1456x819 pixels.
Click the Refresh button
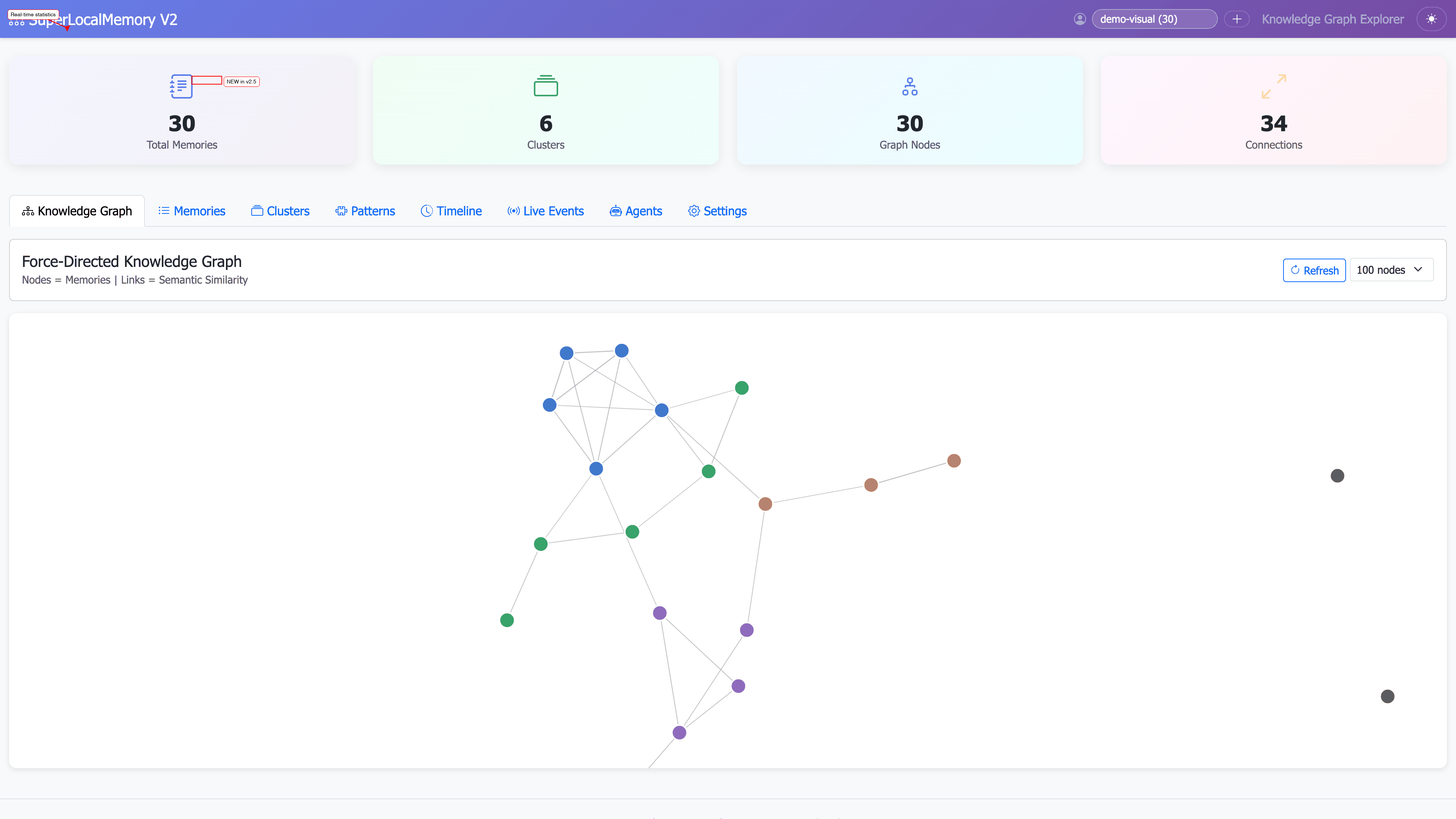click(1314, 270)
